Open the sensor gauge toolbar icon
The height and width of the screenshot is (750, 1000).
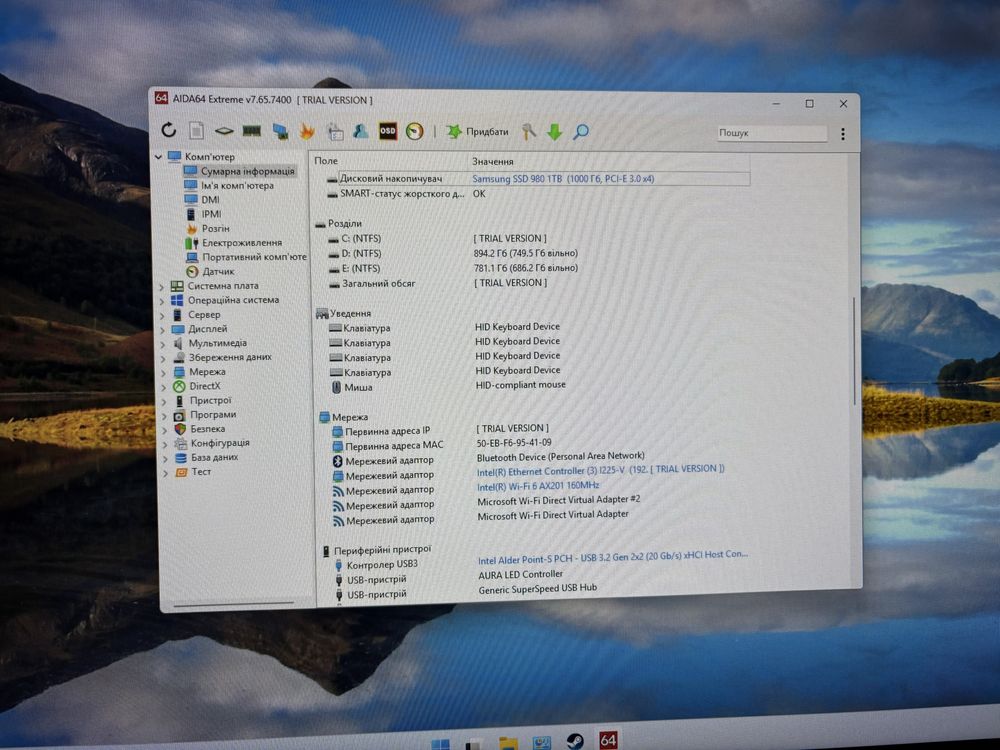pyautogui.click(x=415, y=131)
